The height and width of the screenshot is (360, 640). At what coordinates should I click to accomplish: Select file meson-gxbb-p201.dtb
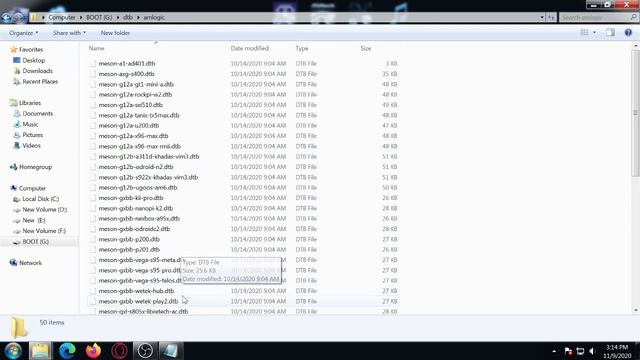(129, 249)
